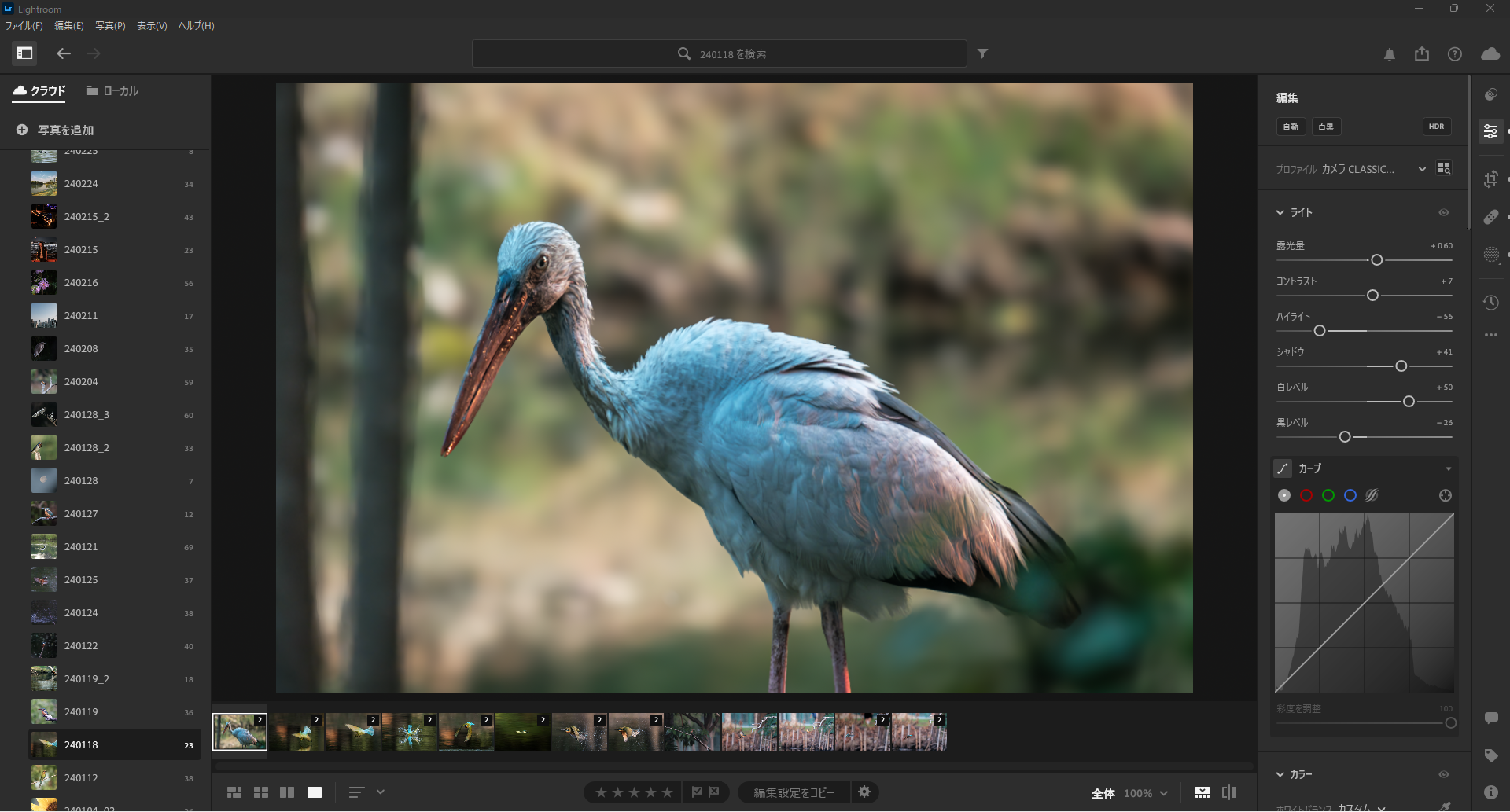
Task: Flag photo as picked
Action: pyautogui.click(x=697, y=792)
